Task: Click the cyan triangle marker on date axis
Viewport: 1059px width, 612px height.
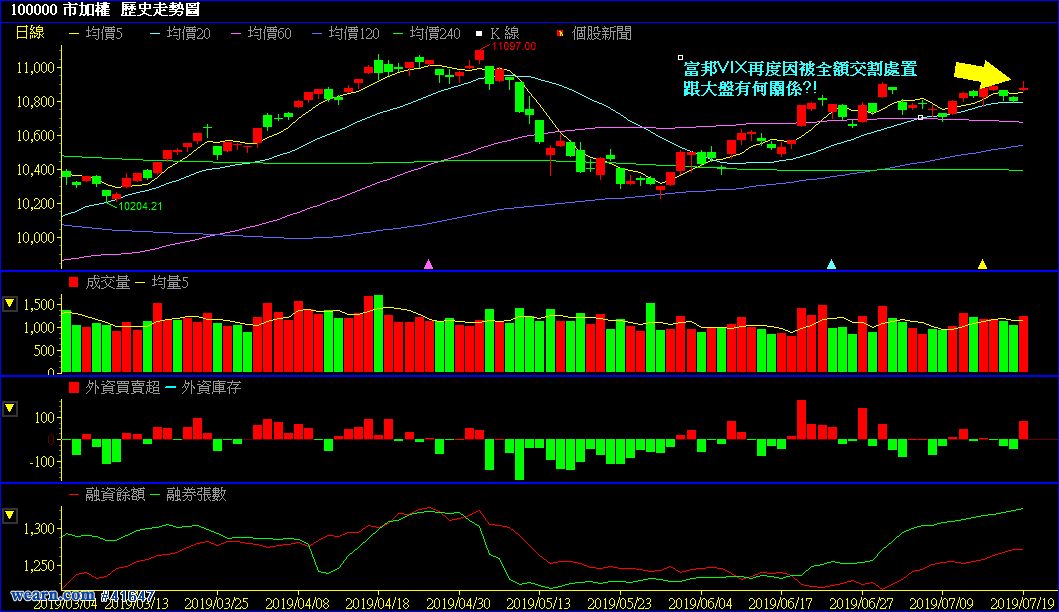Action: (831, 264)
